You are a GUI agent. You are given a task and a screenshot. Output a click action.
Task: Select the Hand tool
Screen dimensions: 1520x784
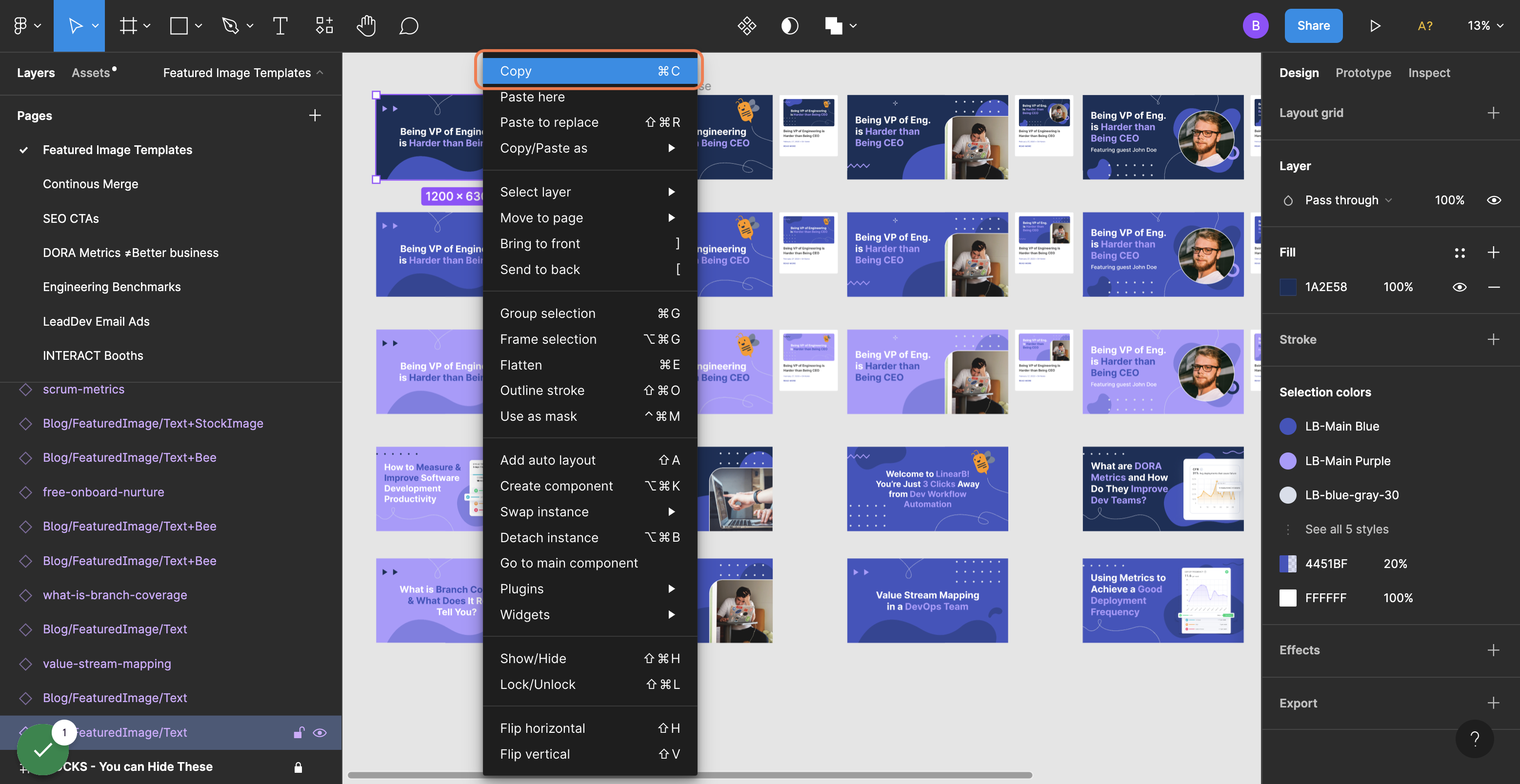(366, 25)
